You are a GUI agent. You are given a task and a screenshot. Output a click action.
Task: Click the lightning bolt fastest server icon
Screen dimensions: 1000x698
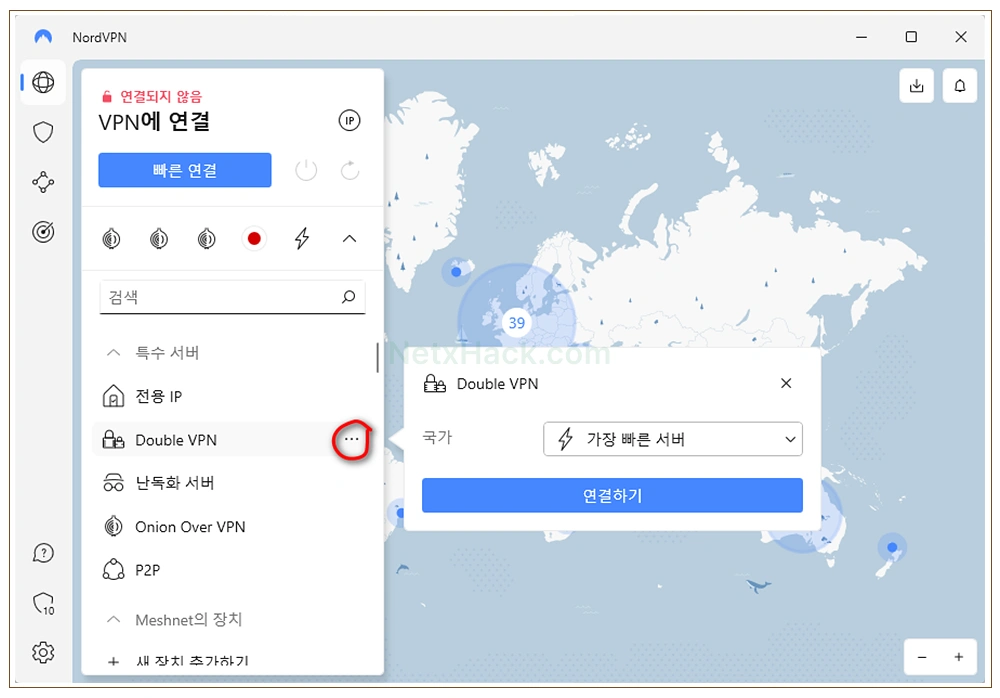[x=302, y=239]
